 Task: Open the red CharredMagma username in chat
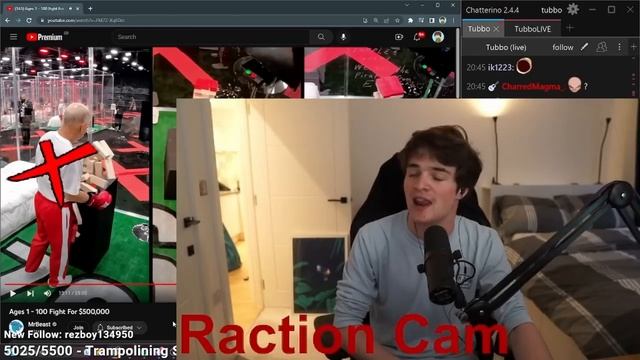pos(532,87)
